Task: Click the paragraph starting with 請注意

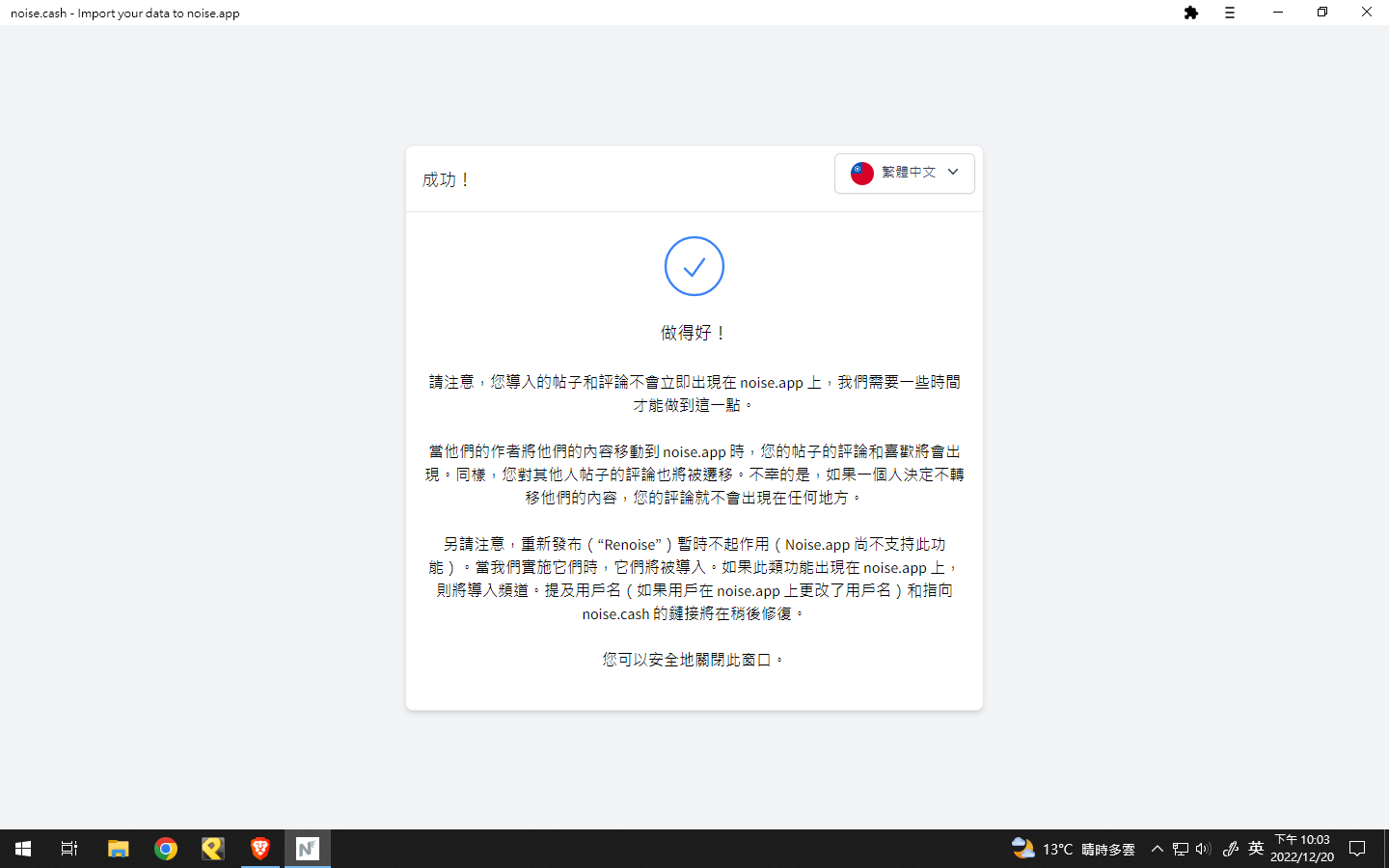Action: click(x=694, y=393)
